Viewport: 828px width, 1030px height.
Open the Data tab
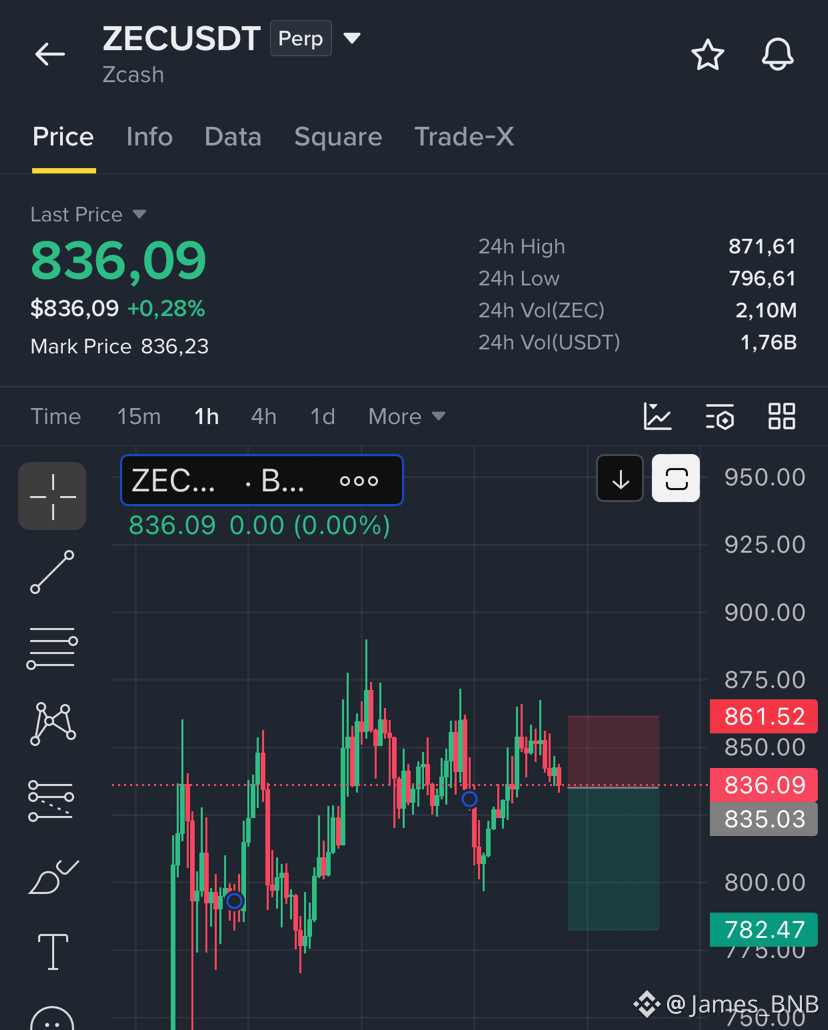pos(233,137)
